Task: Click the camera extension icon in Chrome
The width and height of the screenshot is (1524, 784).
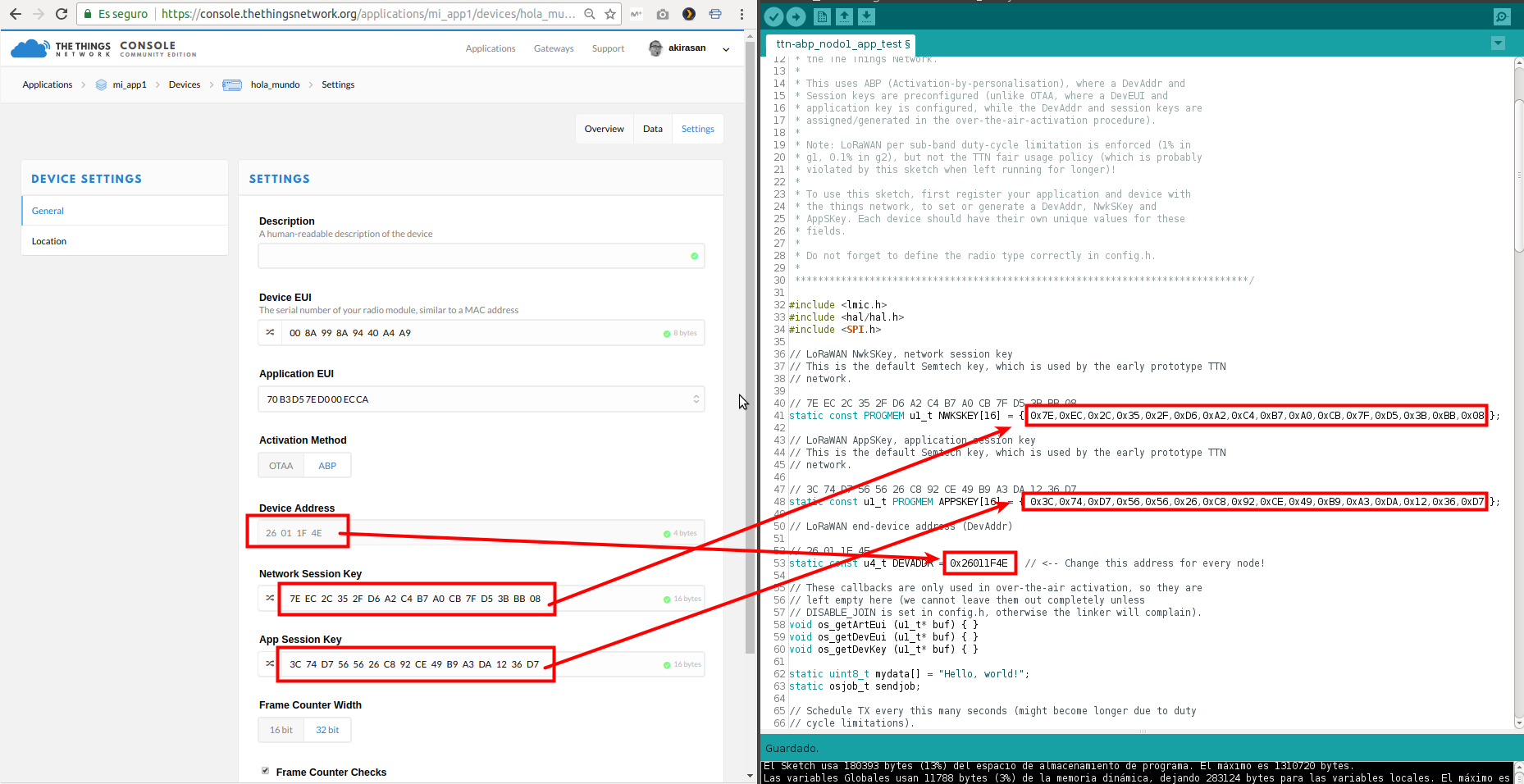Action: pyautogui.click(x=663, y=14)
